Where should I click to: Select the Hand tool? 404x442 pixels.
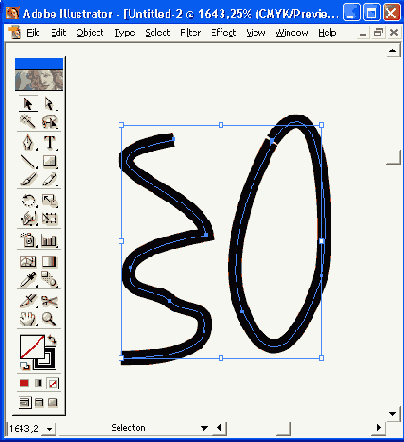pos(29,319)
